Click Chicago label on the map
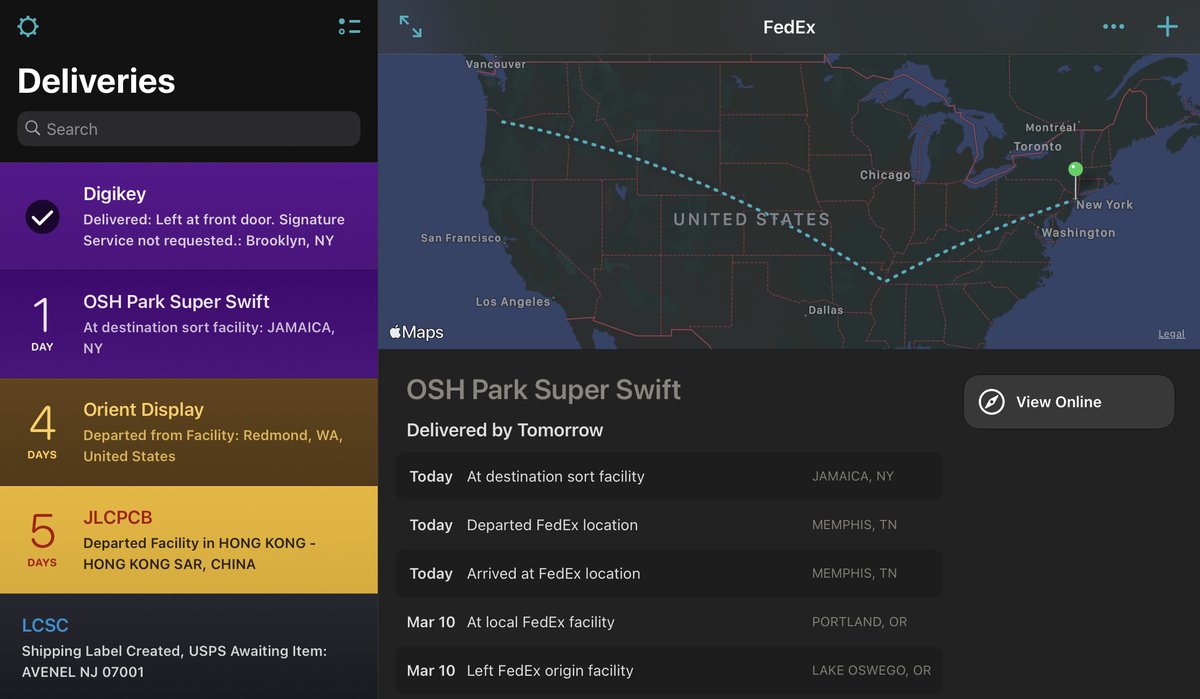Viewport: 1200px width, 699px height. click(x=885, y=175)
